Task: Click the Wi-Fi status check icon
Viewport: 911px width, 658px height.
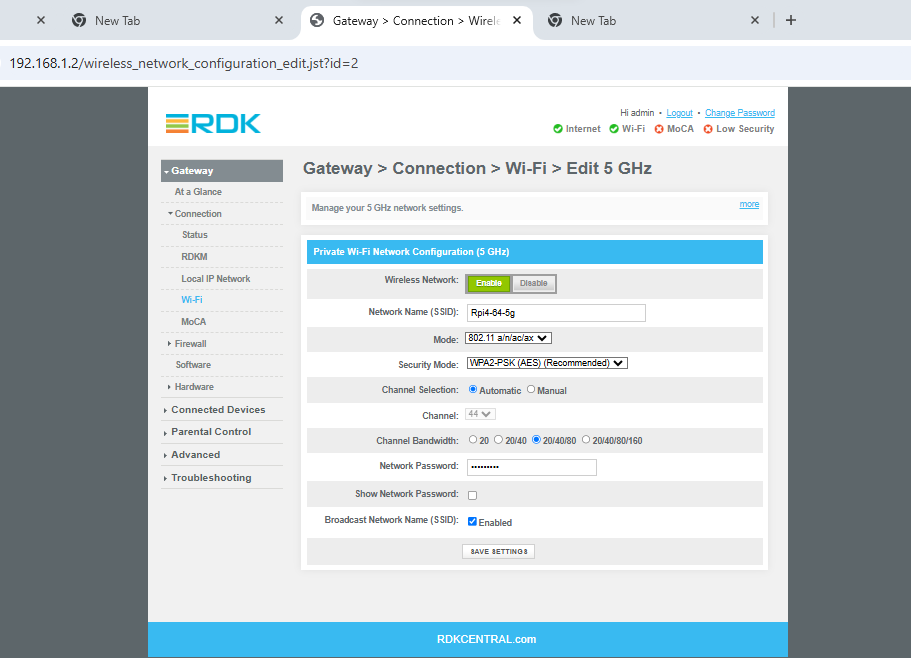Action: (614, 129)
